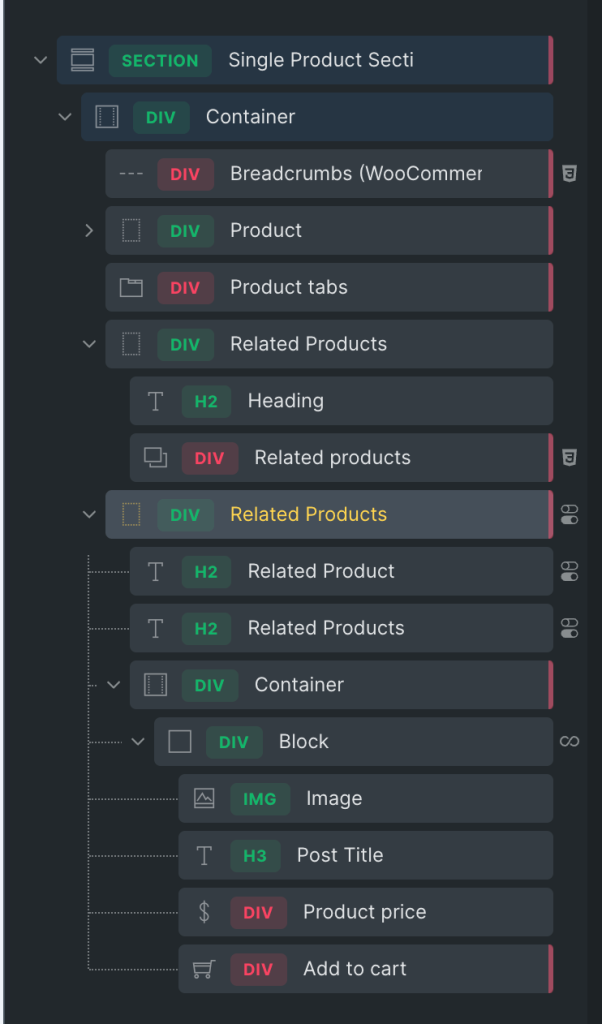This screenshot has width=602, height=1024.
Task: Click the folder icon on Product tabs
Action: [131, 288]
